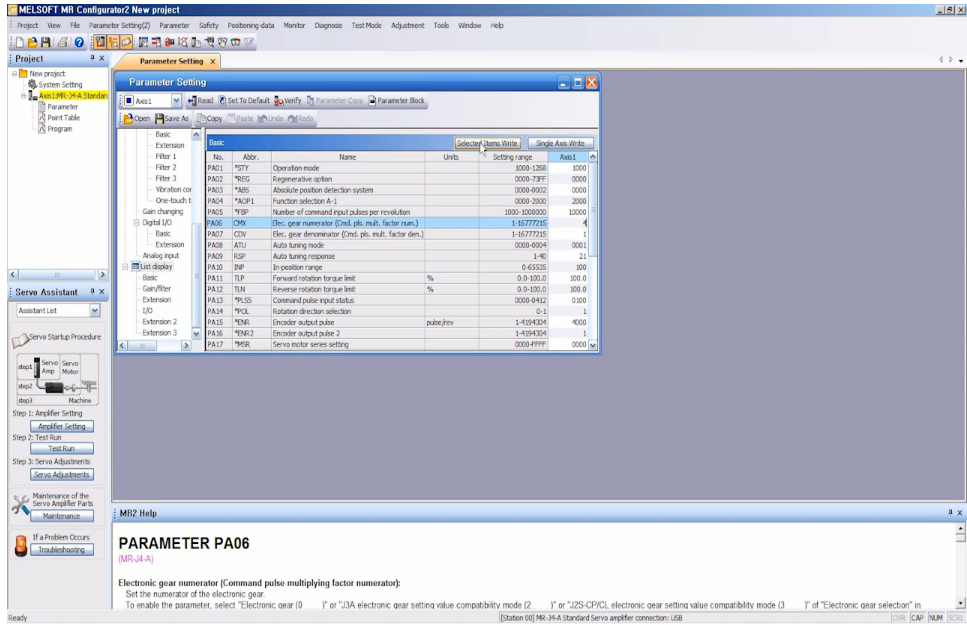Open the Axis1 dropdown selector

[177, 101]
